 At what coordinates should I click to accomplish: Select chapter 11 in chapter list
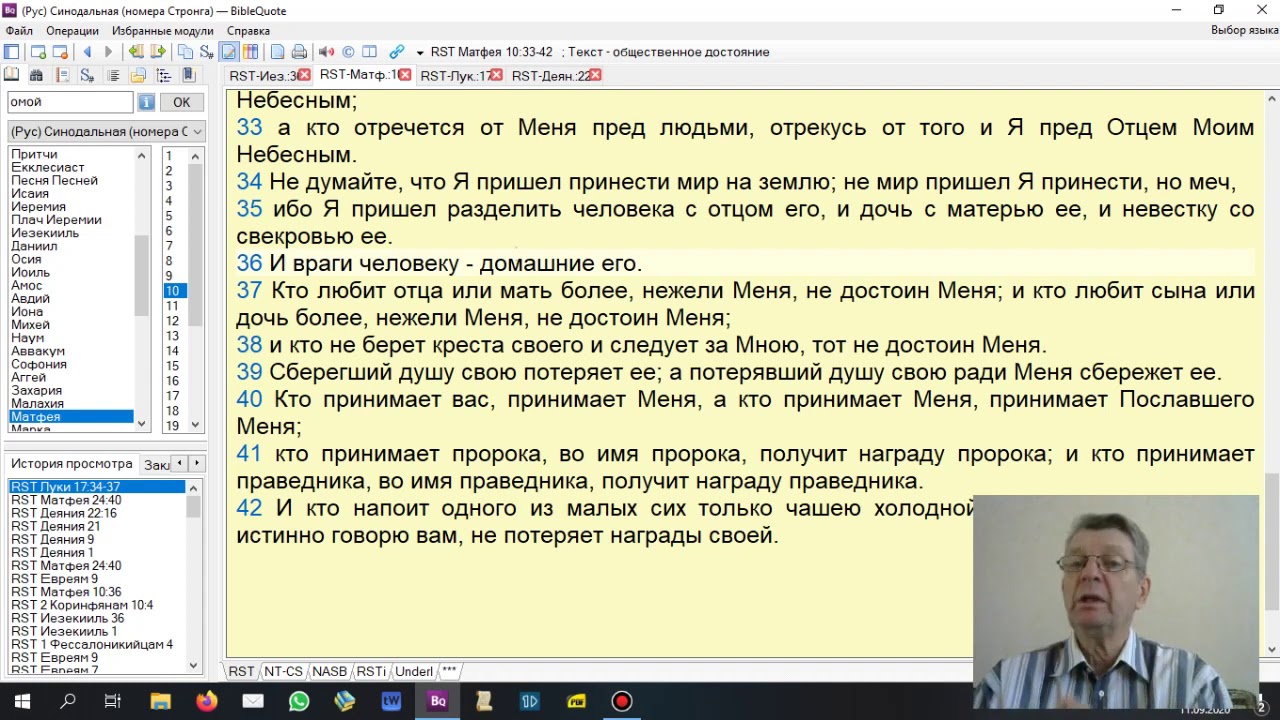(173, 306)
